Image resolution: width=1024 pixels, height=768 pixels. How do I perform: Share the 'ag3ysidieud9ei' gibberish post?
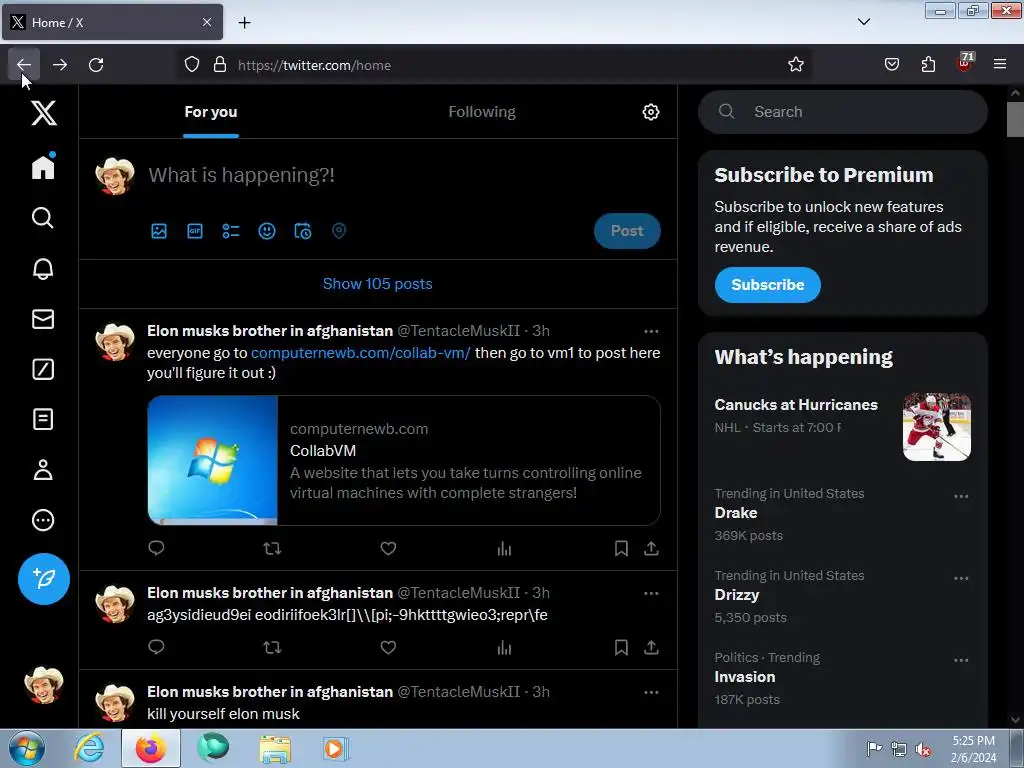(x=651, y=647)
